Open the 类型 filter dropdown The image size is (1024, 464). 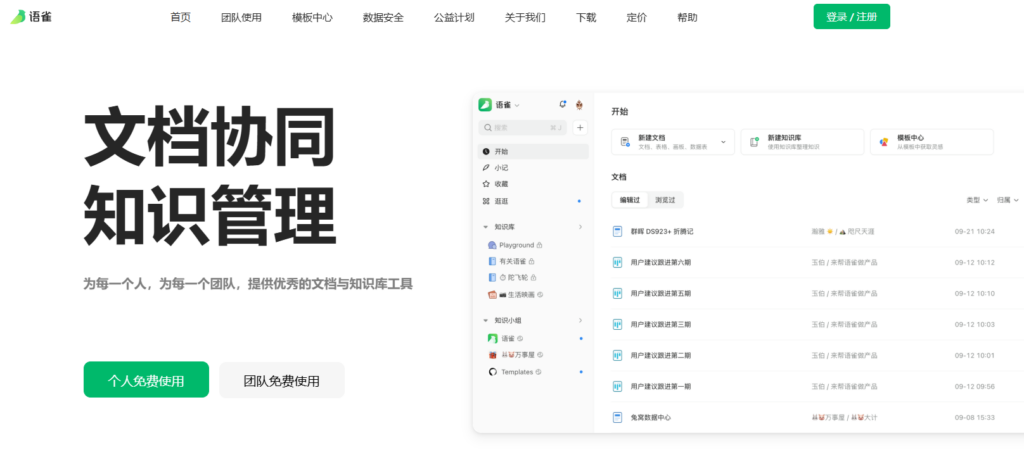tap(977, 200)
